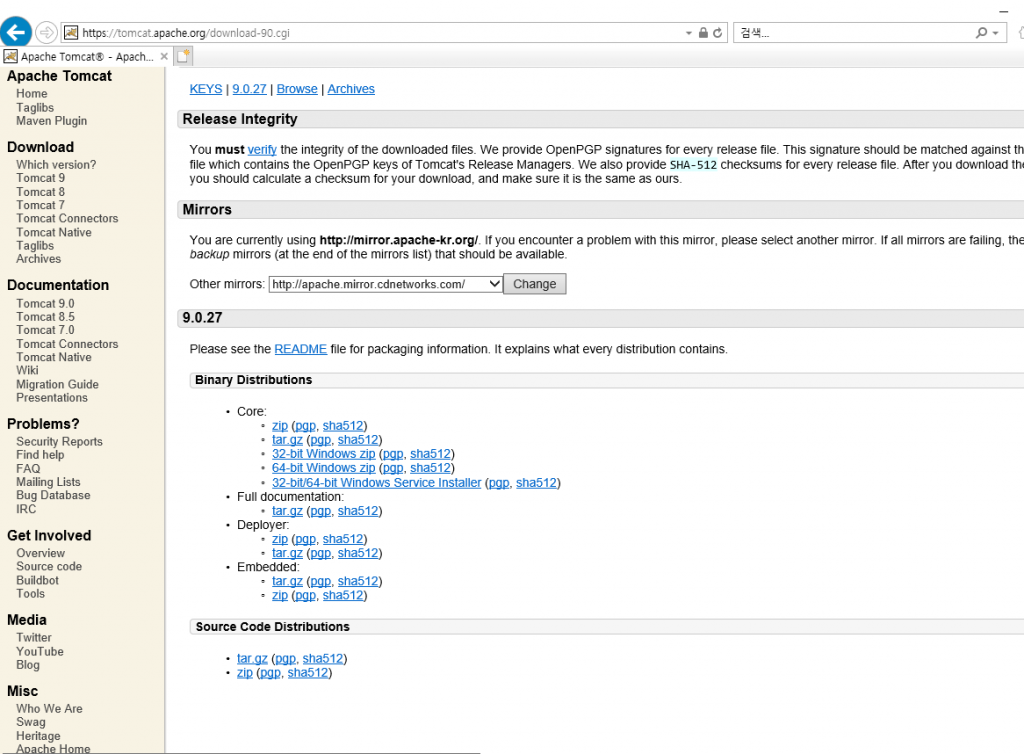
Task: Download 32-bit Windows zip
Action: pos(324,454)
